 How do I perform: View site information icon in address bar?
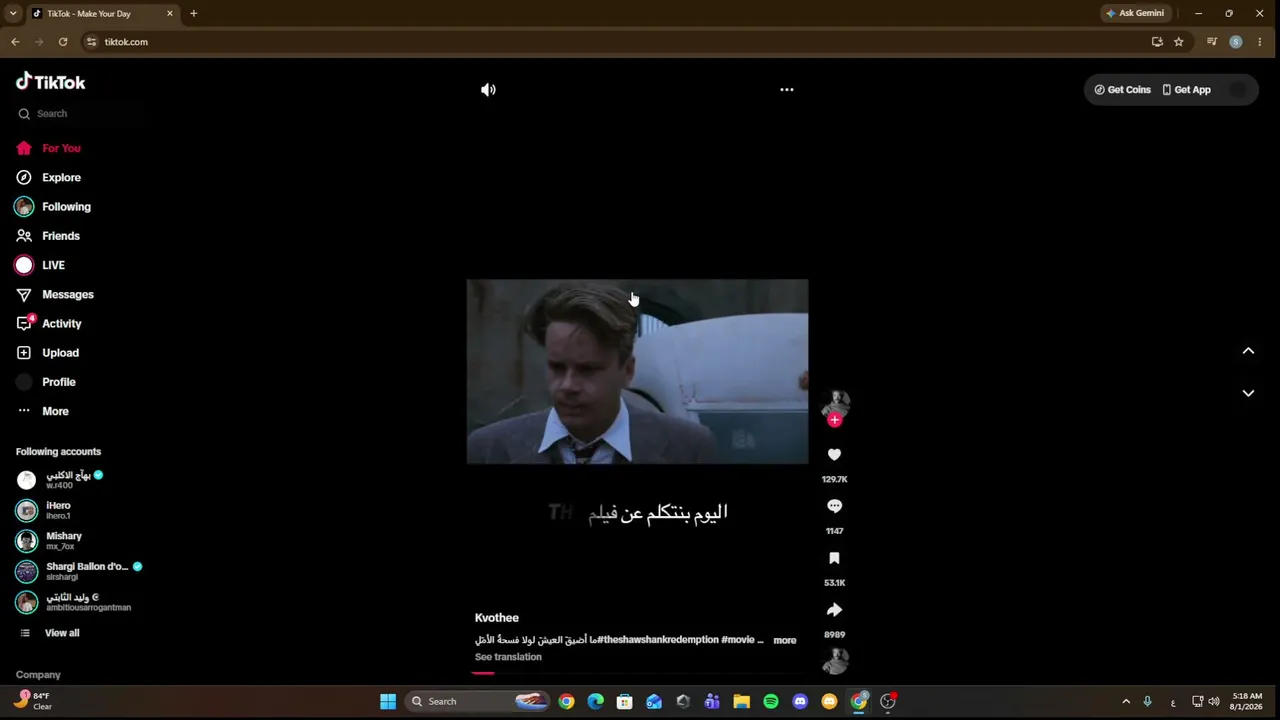pyautogui.click(x=91, y=42)
